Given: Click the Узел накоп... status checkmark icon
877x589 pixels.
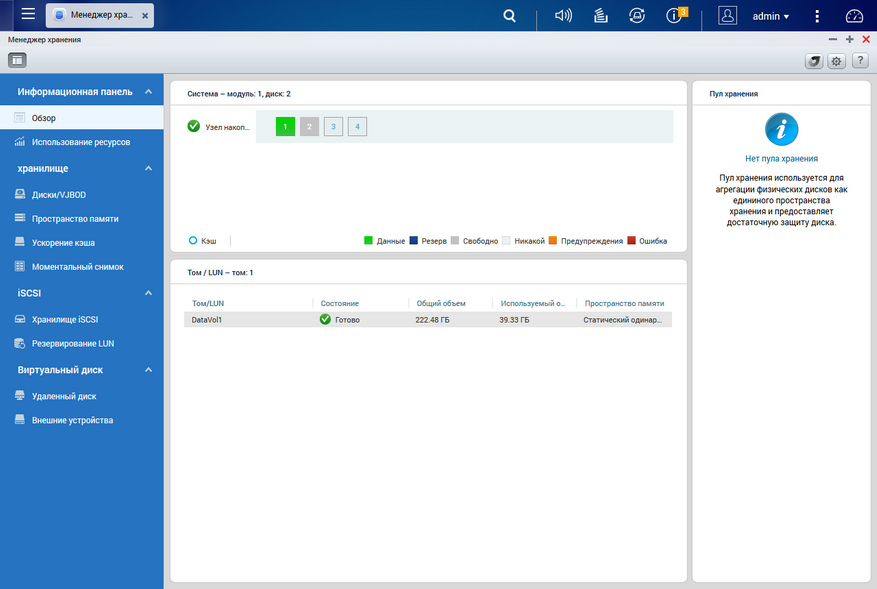Looking at the screenshot, I should coord(194,126).
